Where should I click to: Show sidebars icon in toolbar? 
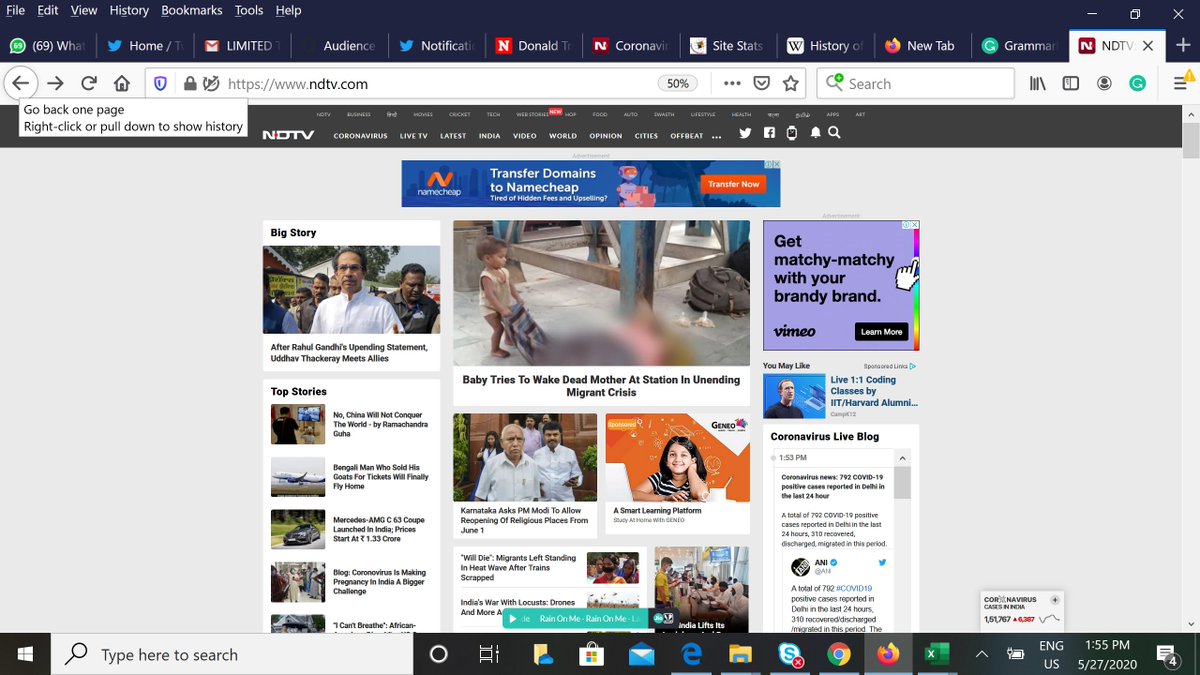(1070, 84)
